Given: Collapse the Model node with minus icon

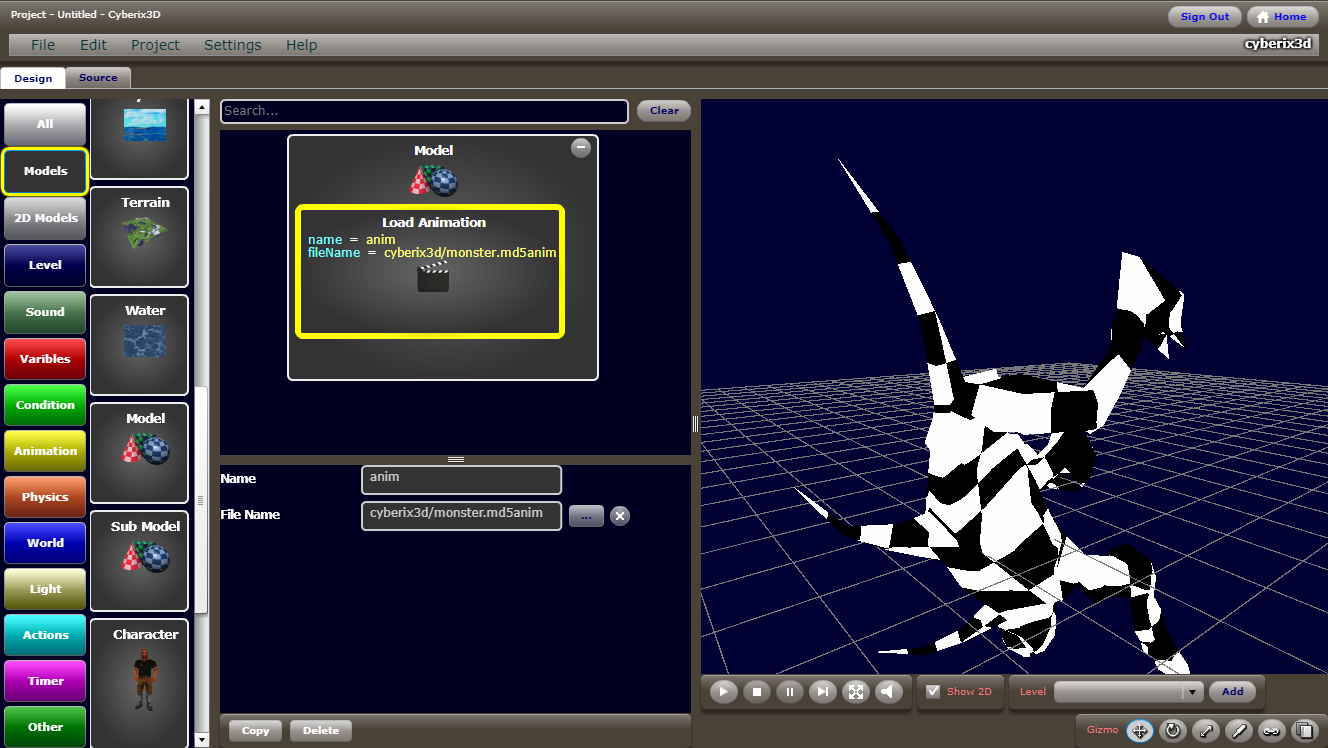Looking at the screenshot, I should click(x=581, y=148).
